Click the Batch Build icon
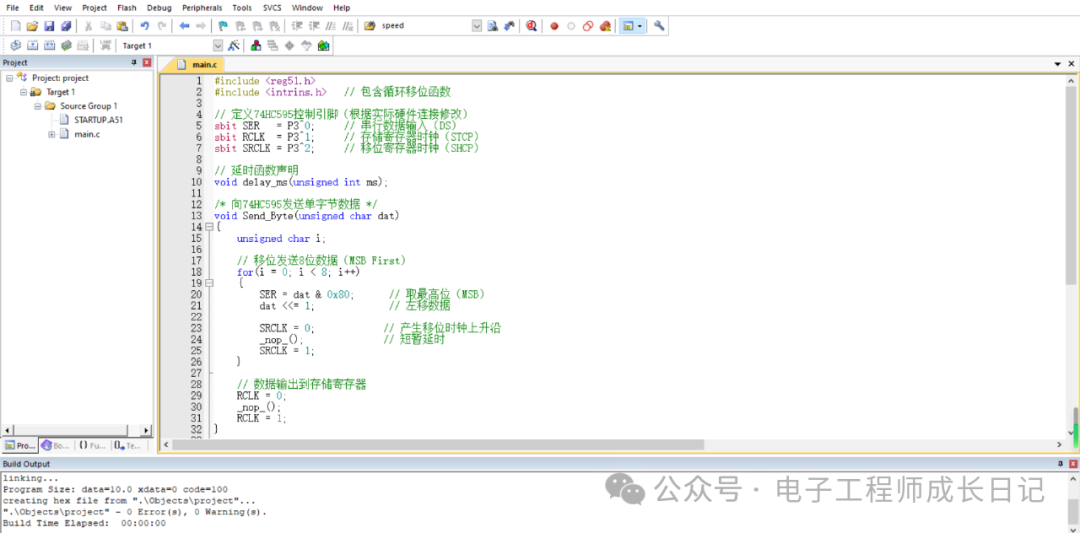This screenshot has height=533, width=1080. click(x=66, y=45)
